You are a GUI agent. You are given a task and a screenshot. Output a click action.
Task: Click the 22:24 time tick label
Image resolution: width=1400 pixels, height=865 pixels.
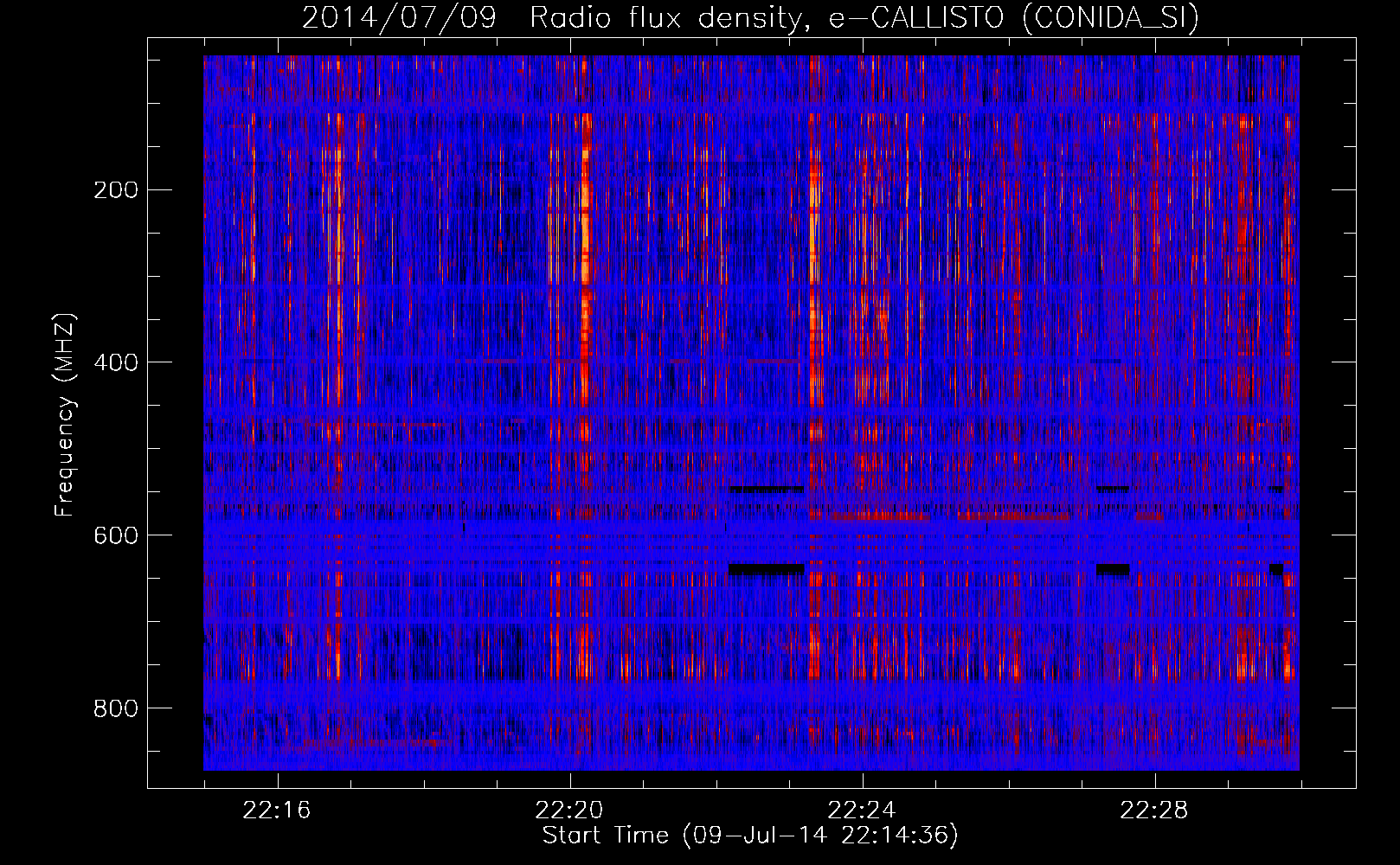[862, 811]
